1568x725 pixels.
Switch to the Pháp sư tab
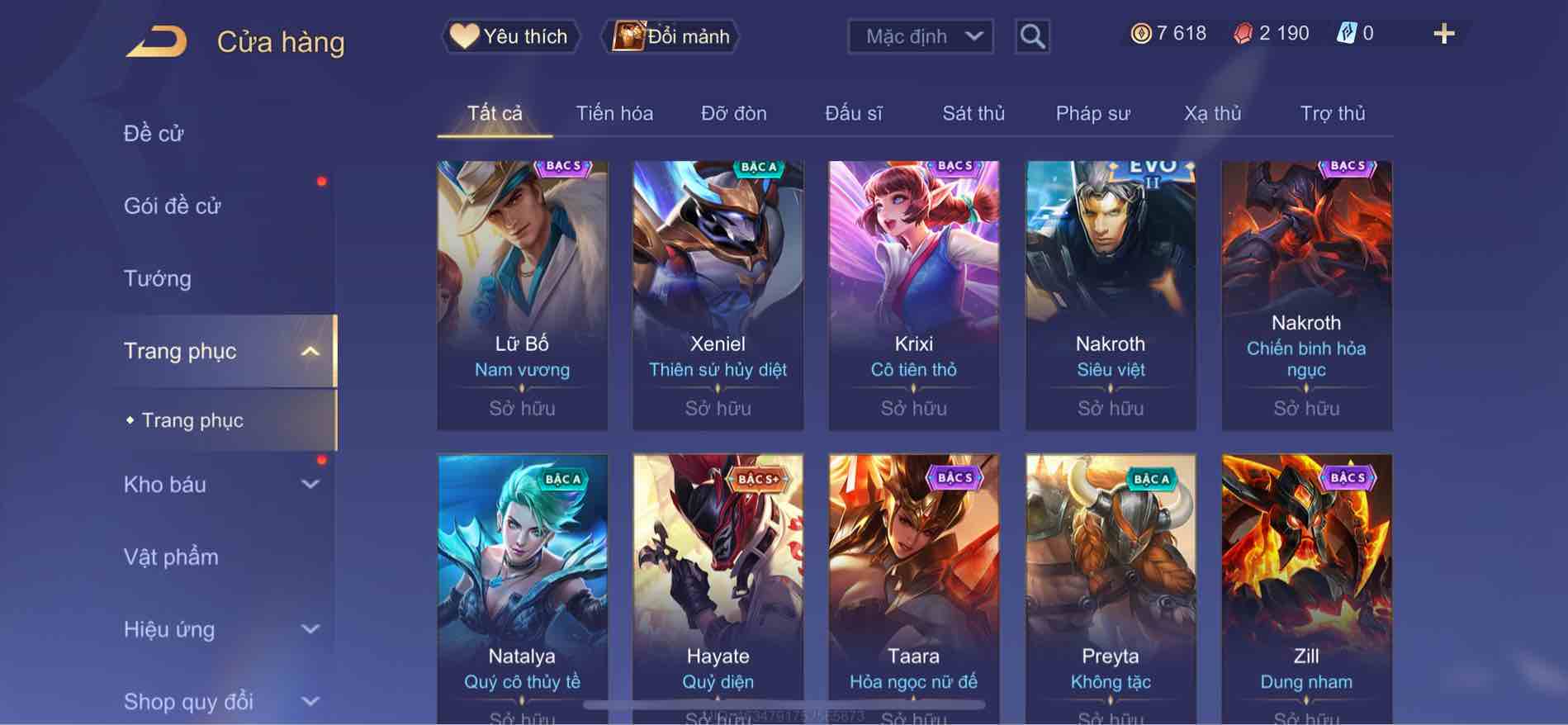click(x=1092, y=113)
